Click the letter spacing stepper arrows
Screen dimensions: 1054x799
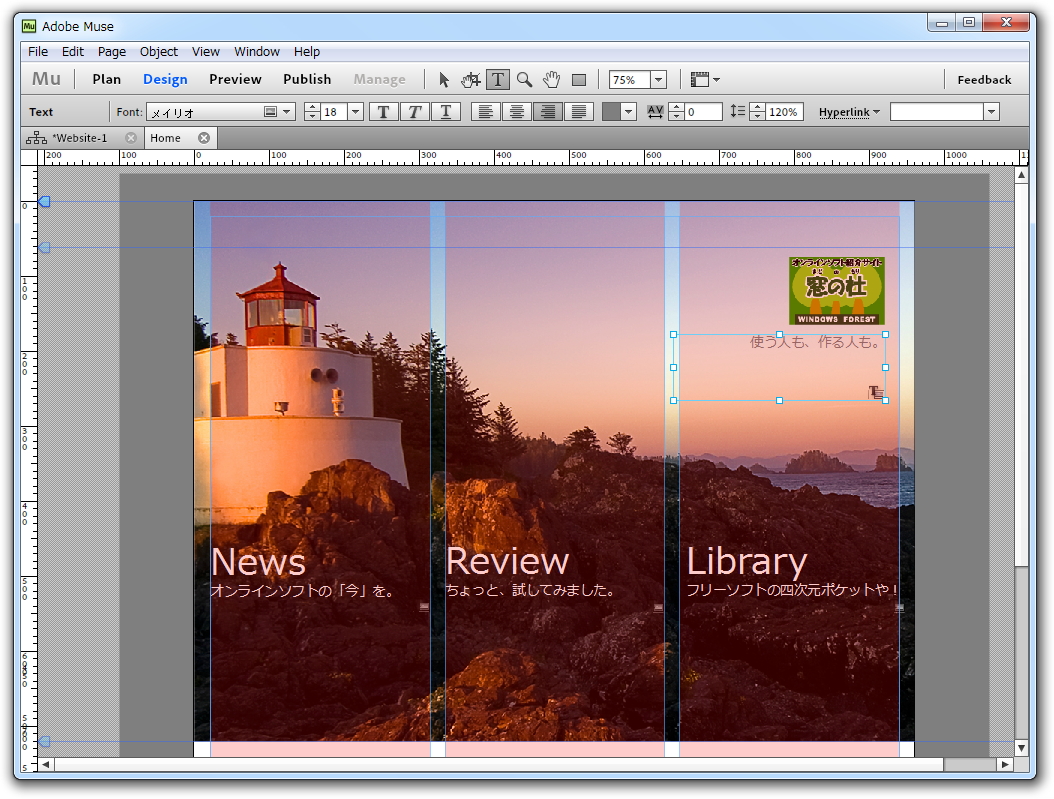point(677,112)
